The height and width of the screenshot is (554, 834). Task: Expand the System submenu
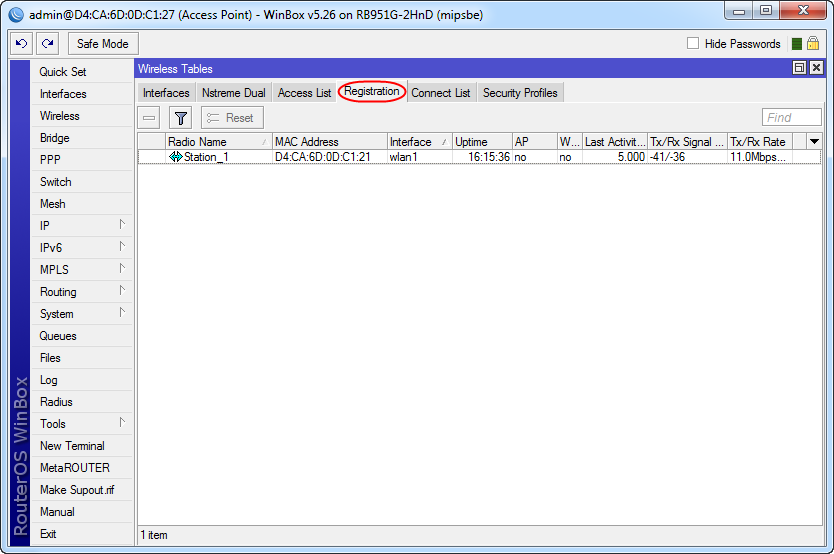click(x=122, y=313)
